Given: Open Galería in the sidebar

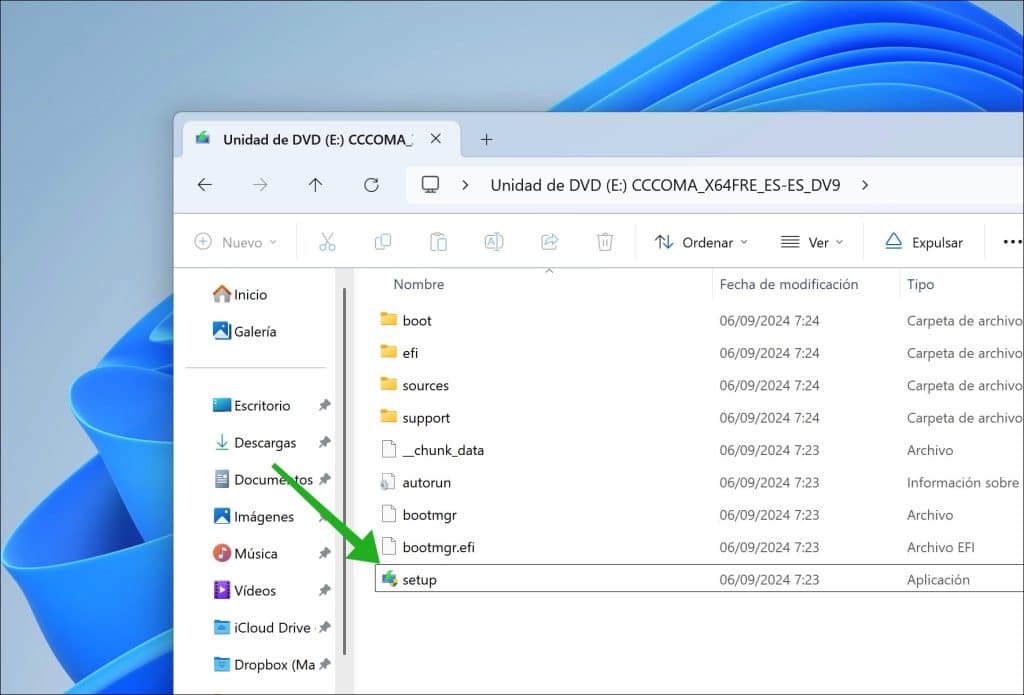Looking at the screenshot, I should (244, 331).
